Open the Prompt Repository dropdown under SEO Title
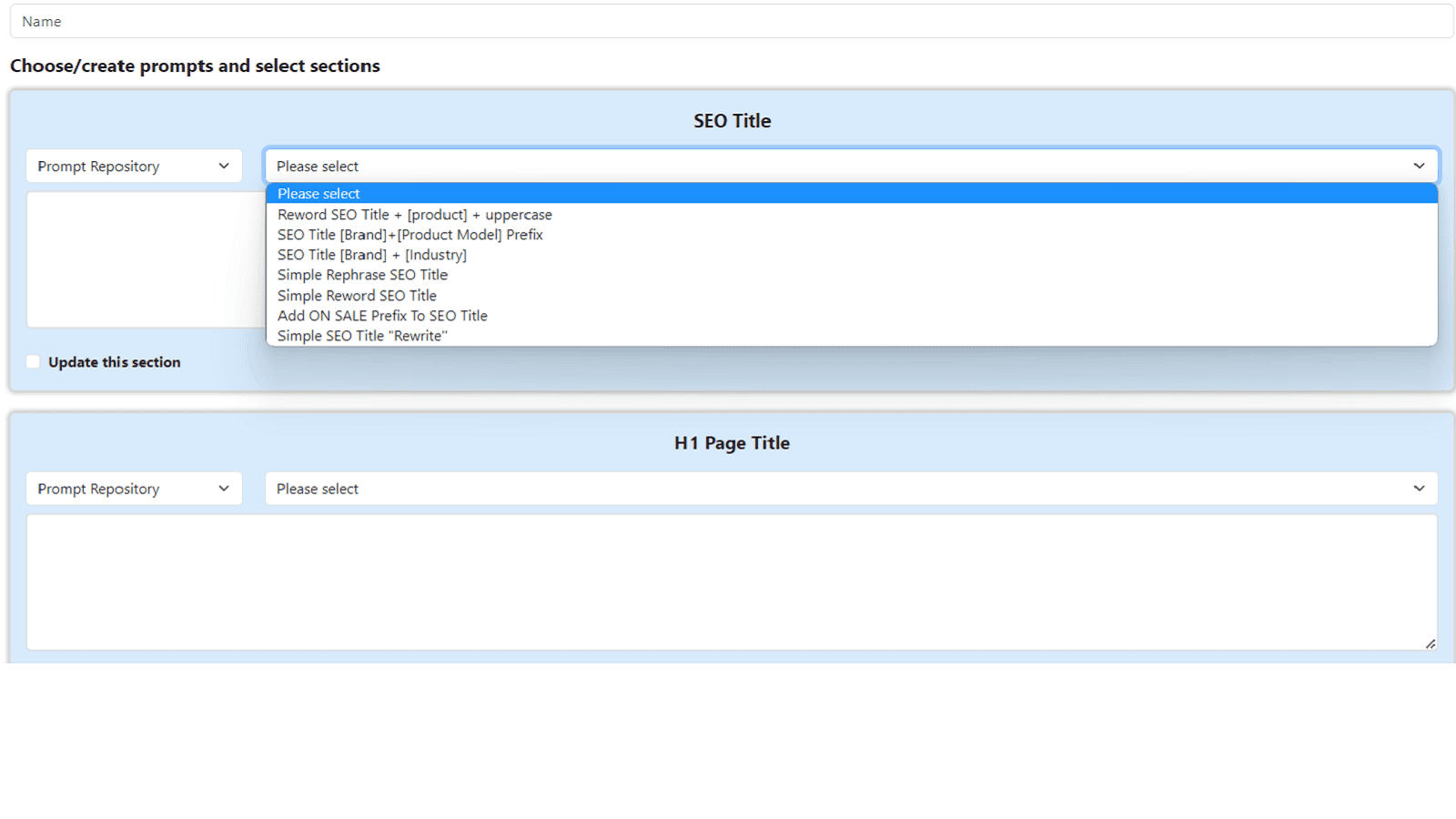The image size is (1456, 819). (133, 166)
